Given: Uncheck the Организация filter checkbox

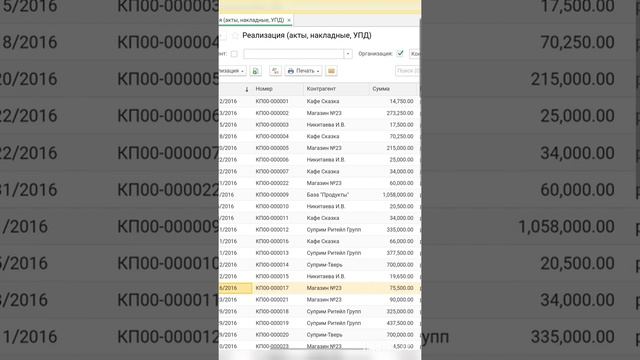Looking at the screenshot, I should 400,53.
